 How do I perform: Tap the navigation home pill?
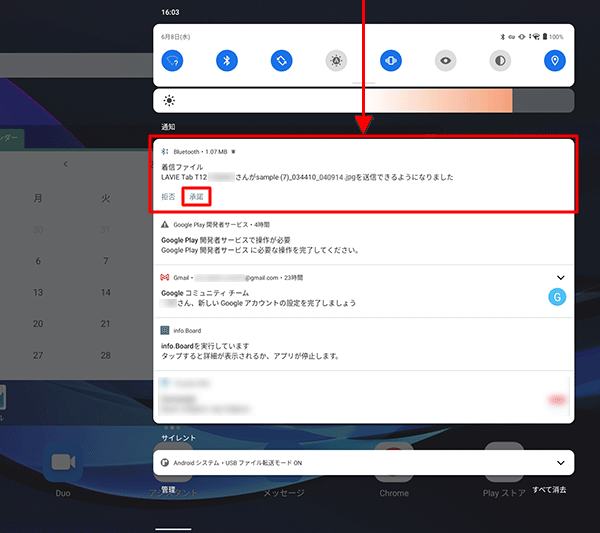[x=173, y=529]
